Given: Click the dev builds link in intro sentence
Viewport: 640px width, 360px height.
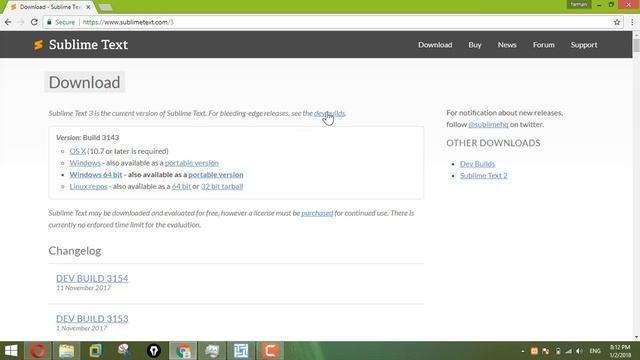Looking at the screenshot, I should 329,113.
